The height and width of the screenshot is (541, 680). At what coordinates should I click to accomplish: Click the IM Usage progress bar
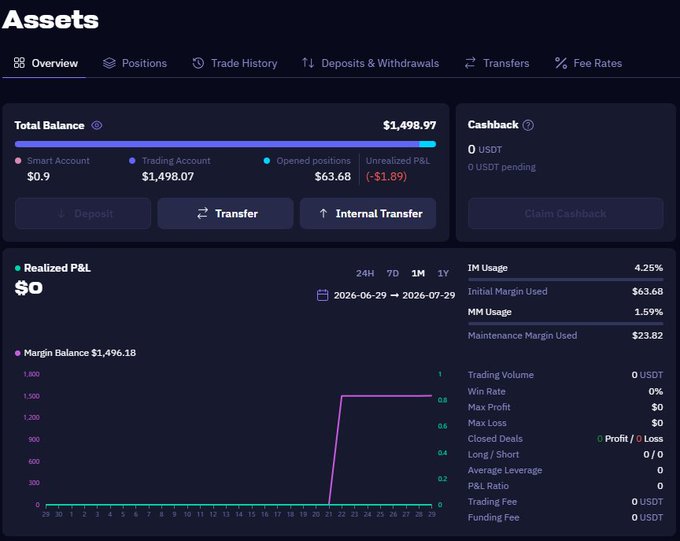point(566,279)
